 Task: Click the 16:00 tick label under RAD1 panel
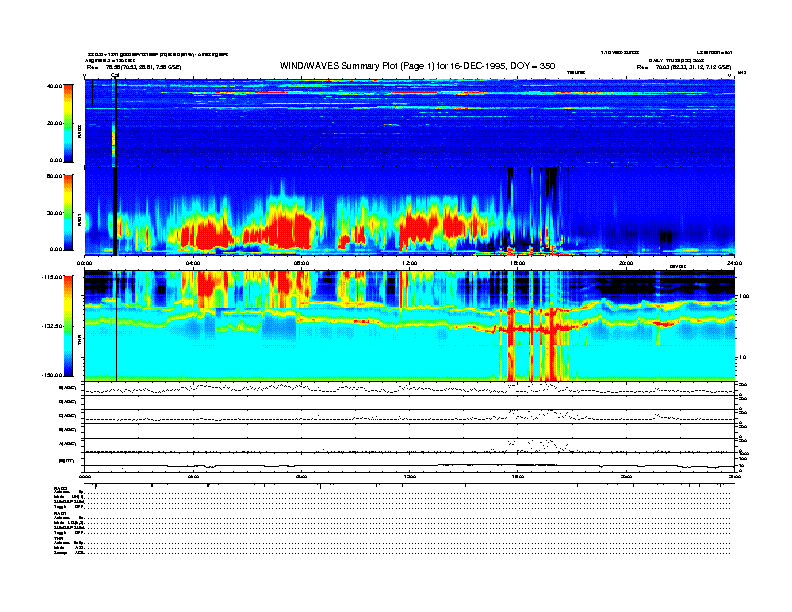point(518,263)
